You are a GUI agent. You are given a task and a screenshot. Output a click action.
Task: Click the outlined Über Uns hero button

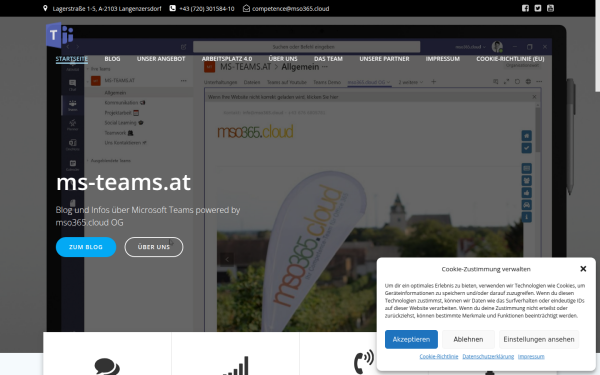(x=153, y=247)
